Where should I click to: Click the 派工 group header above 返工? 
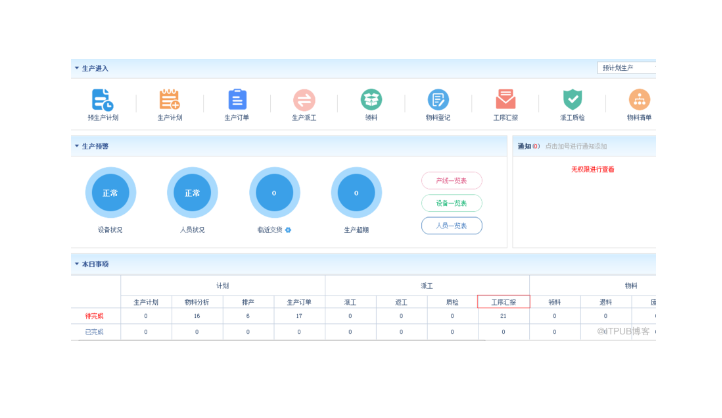(x=427, y=285)
